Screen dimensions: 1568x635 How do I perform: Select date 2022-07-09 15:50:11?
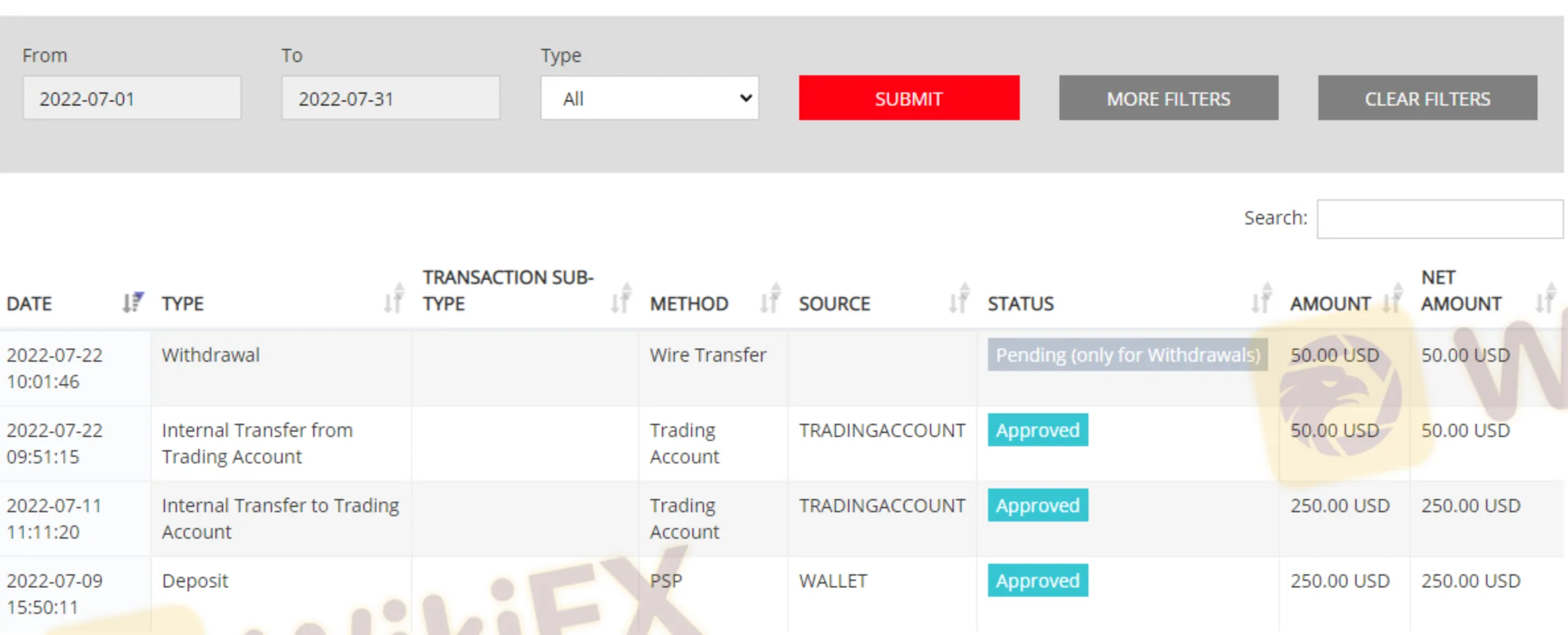55,593
